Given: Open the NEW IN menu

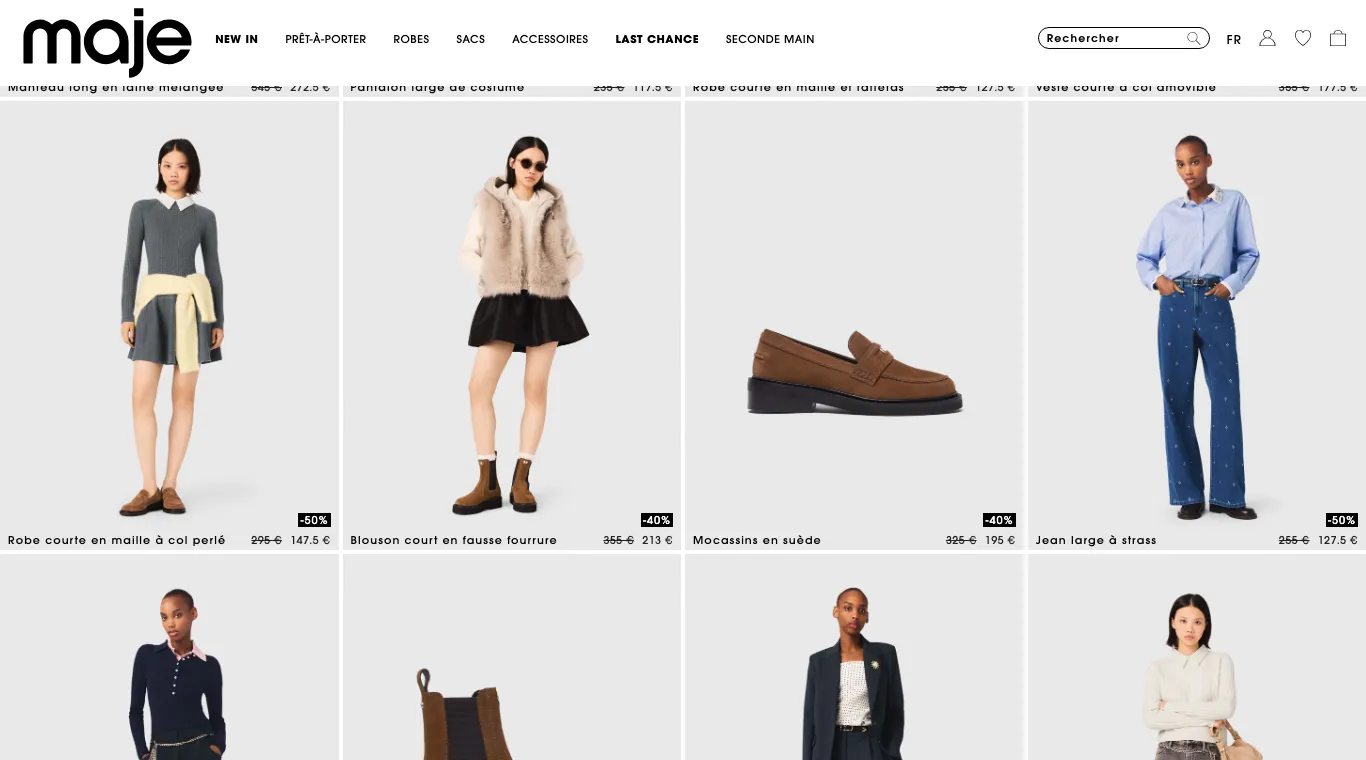Looking at the screenshot, I should click(x=237, y=39).
